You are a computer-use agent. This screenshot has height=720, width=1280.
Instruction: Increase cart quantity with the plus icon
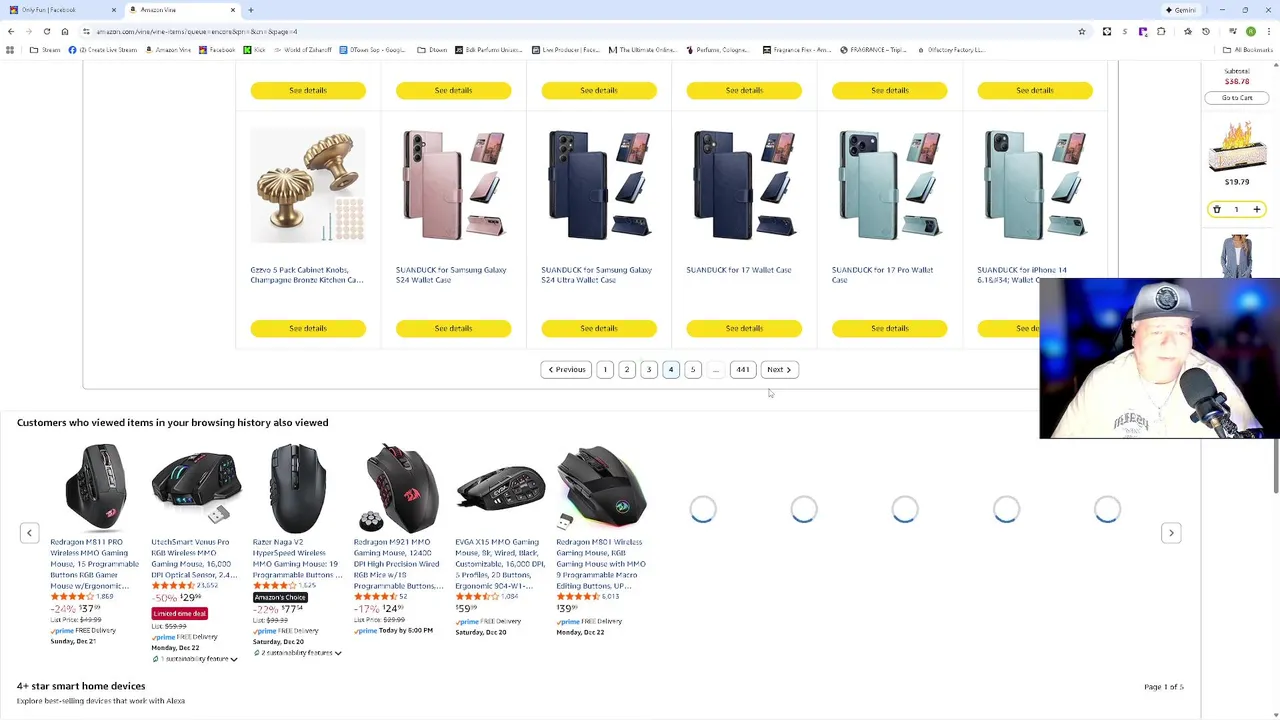point(1257,209)
